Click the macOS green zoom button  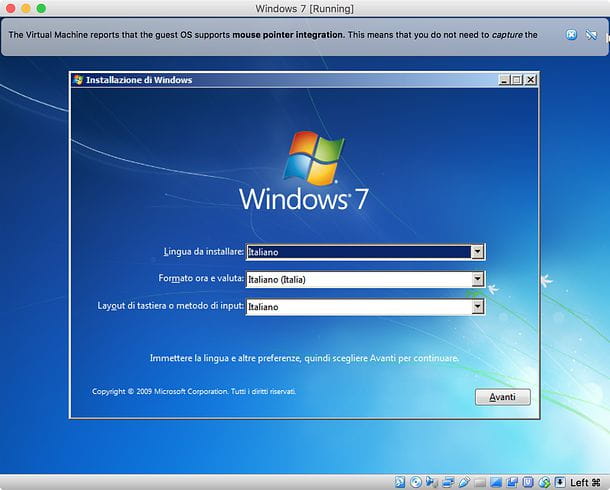41,8
